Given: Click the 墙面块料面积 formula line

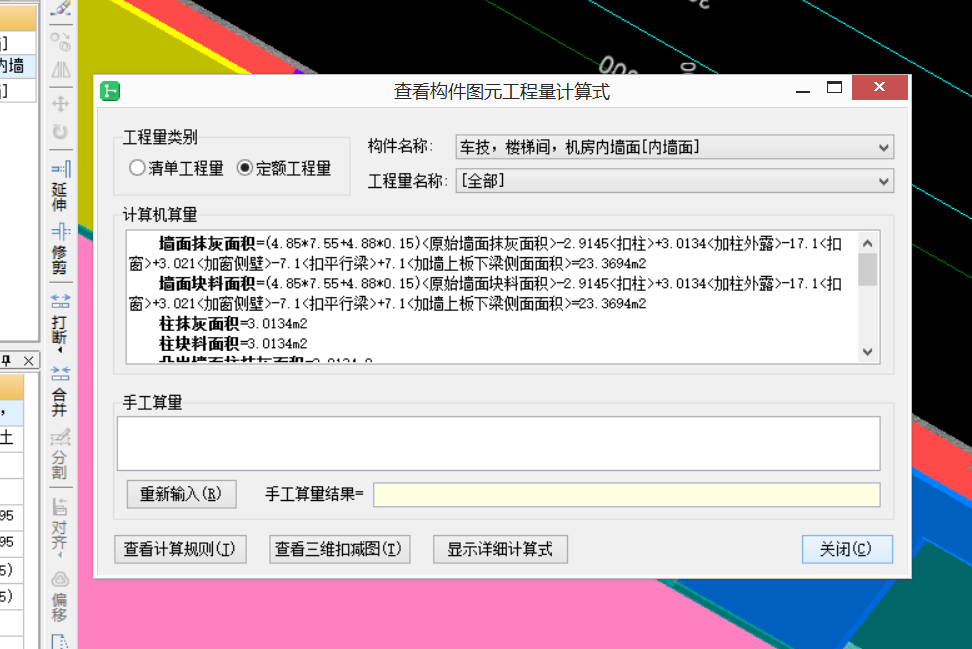Looking at the screenshot, I should click(x=485, y=294).
